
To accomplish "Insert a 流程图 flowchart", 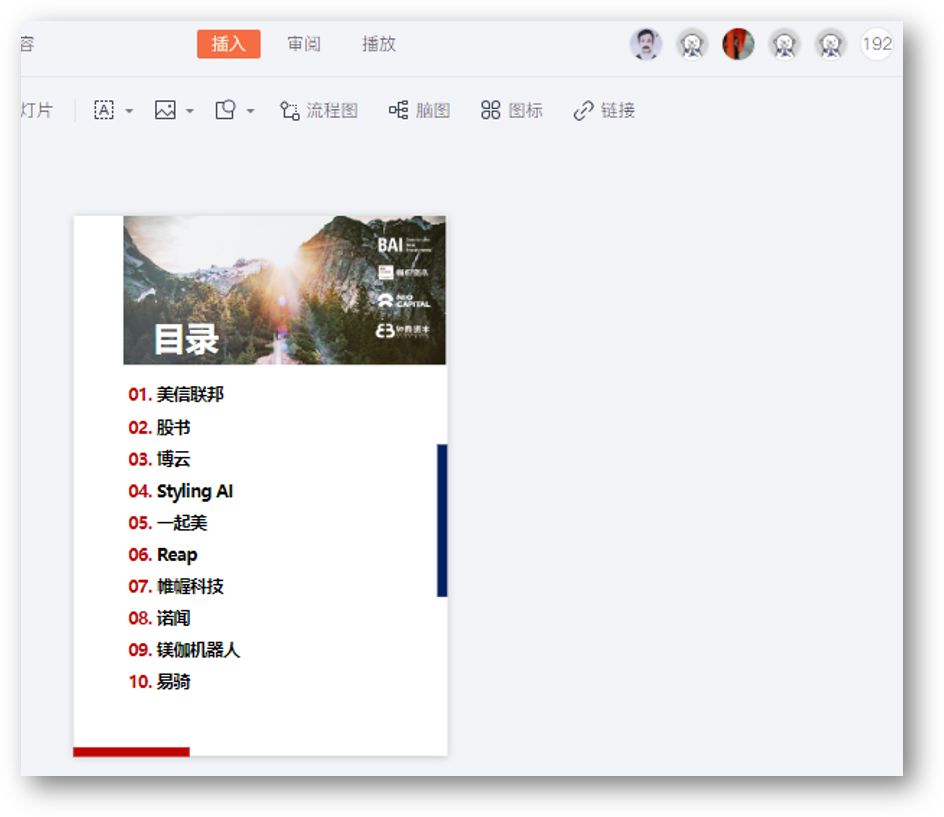I will click(x=318, y=110).
